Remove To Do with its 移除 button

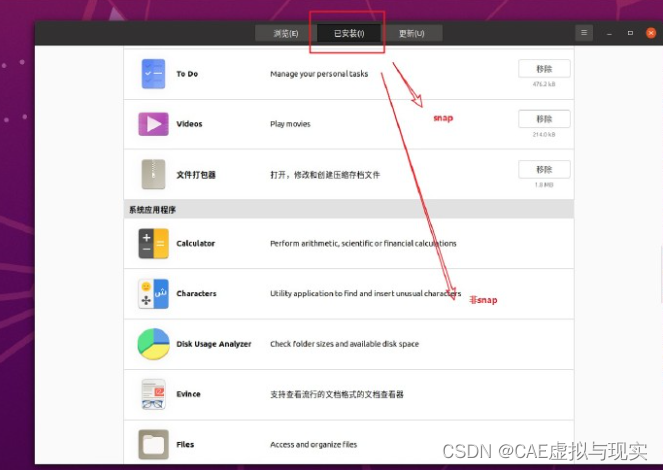coord(544,69)
